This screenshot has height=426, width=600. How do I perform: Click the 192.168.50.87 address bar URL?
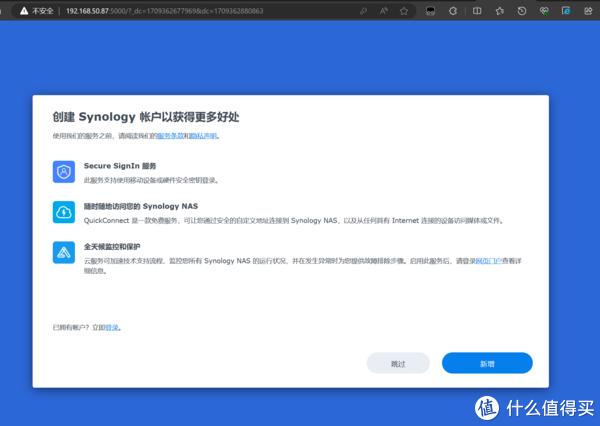click(x=165, y=11)
